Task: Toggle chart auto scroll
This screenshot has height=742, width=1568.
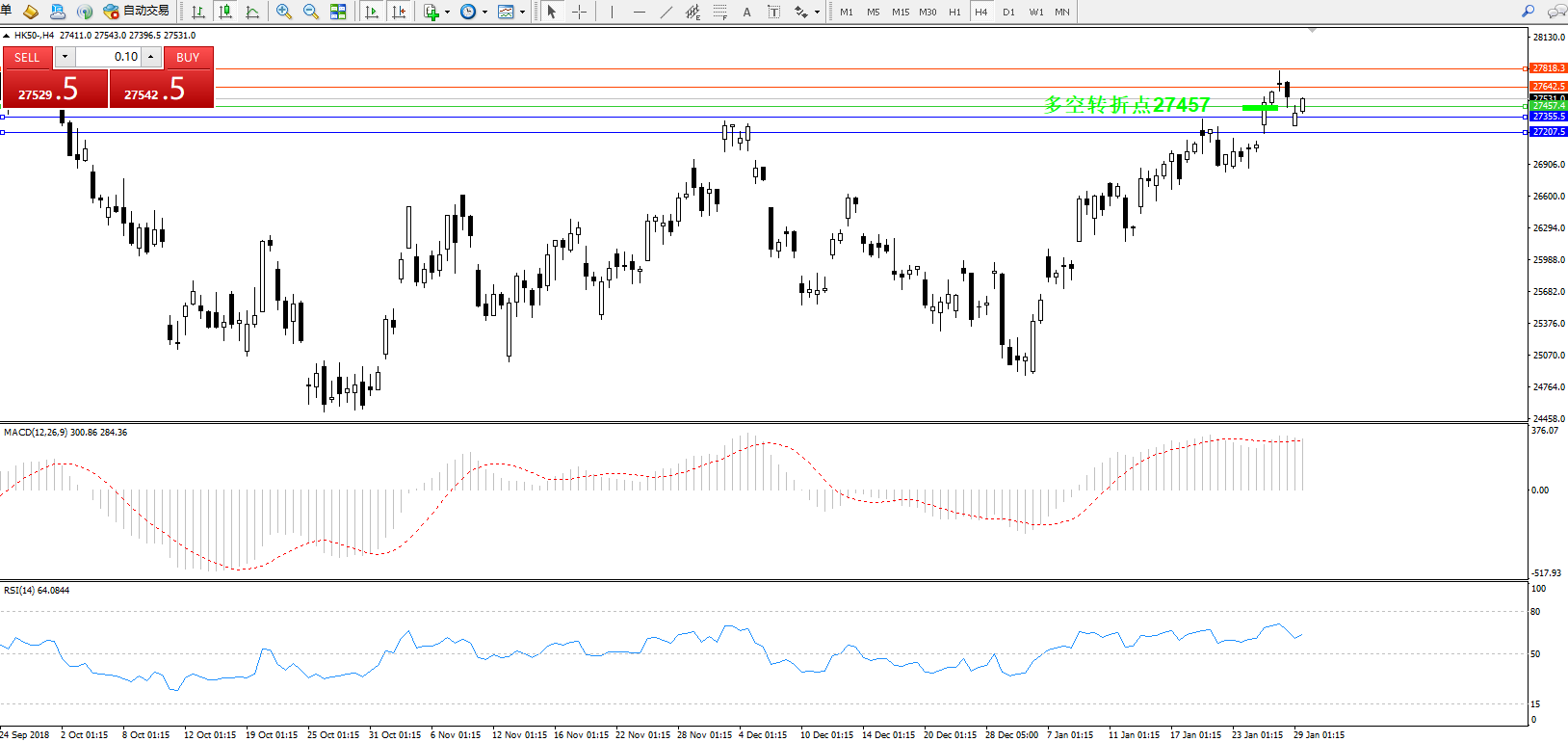Action: point(372,12)
